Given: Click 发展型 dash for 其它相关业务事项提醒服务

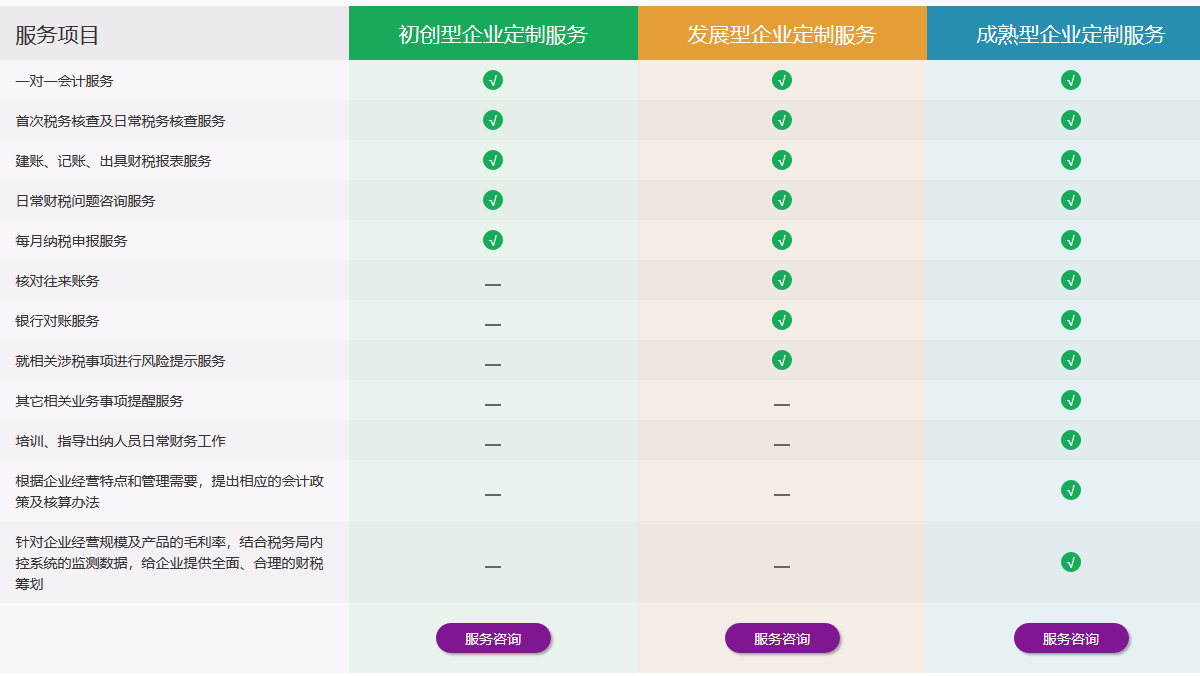Looking at the screenshot, I should click(782, 405).
